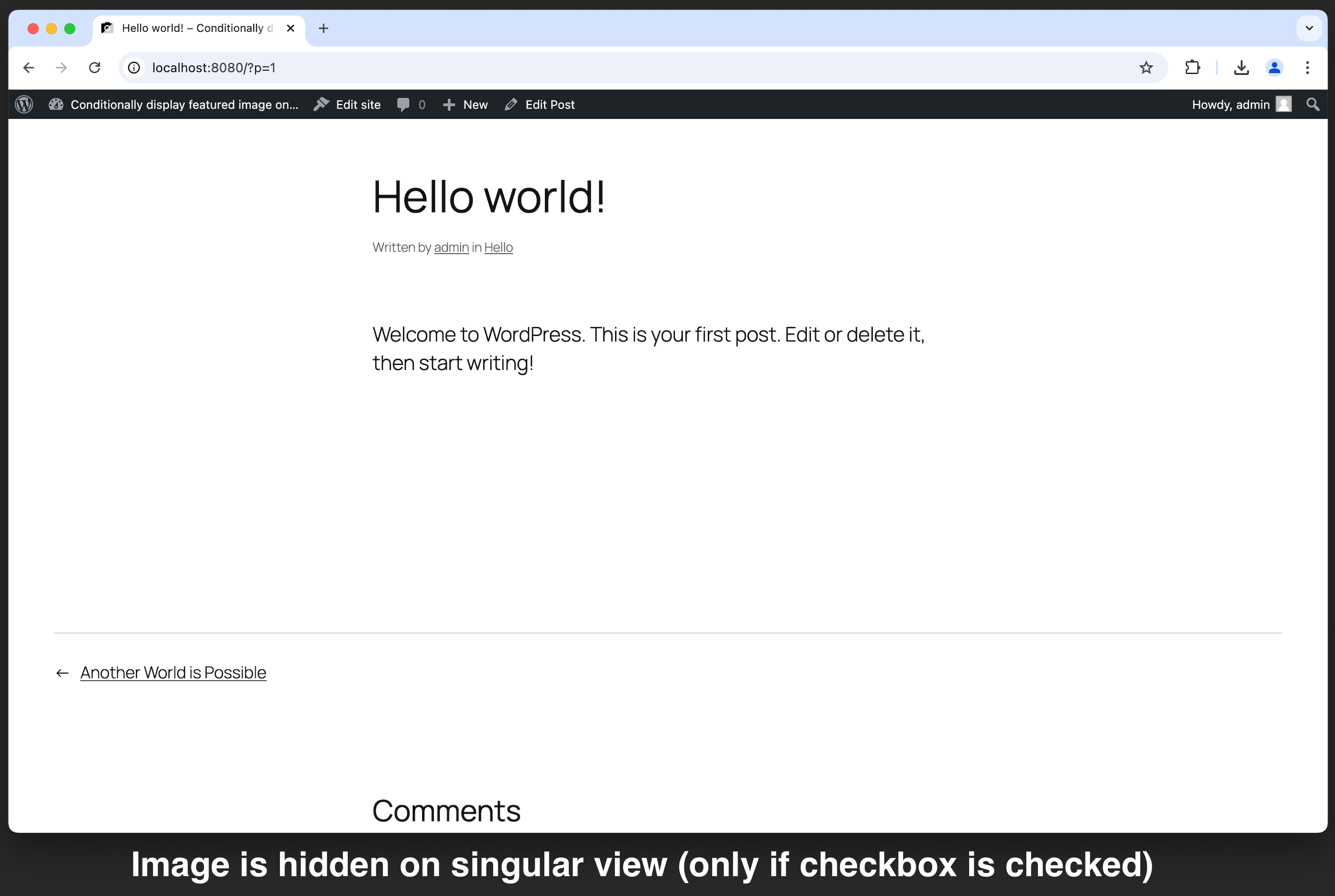
Task: Click the green fullscreen window button
Action: (x=70, y=29)
